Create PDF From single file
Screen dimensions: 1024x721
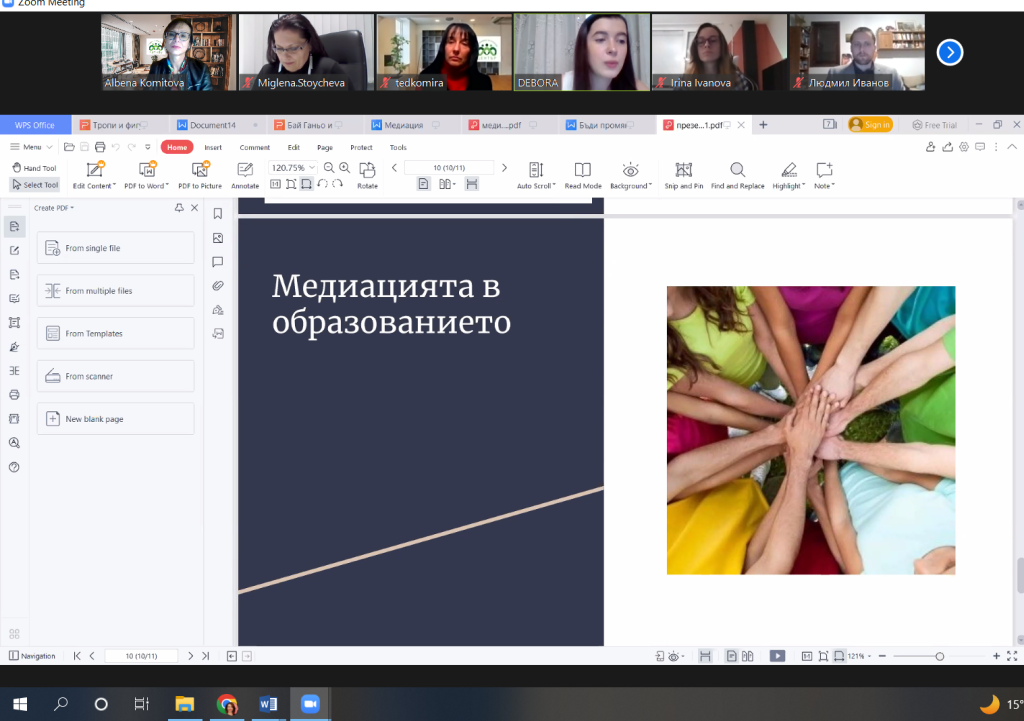(x=116, y=248)
